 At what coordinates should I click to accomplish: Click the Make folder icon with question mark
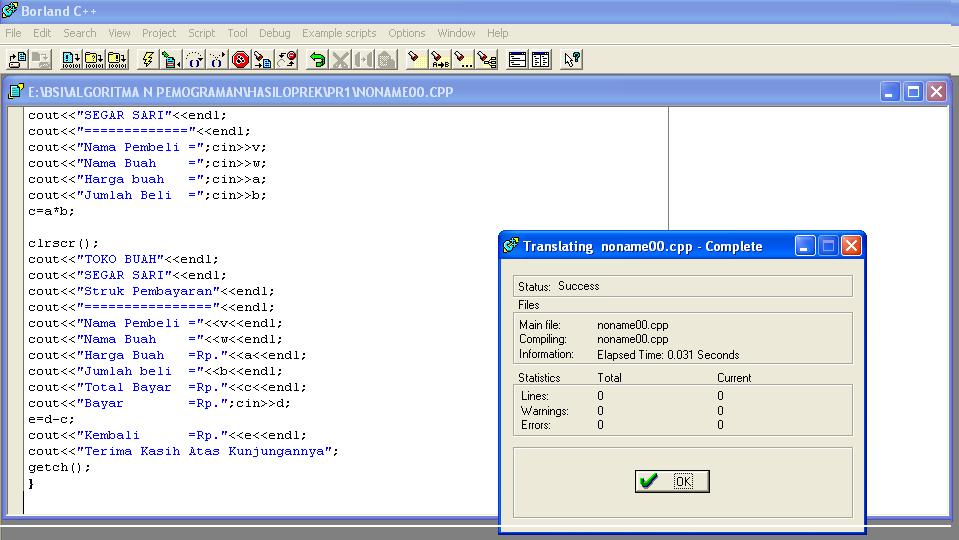(94, 59)
